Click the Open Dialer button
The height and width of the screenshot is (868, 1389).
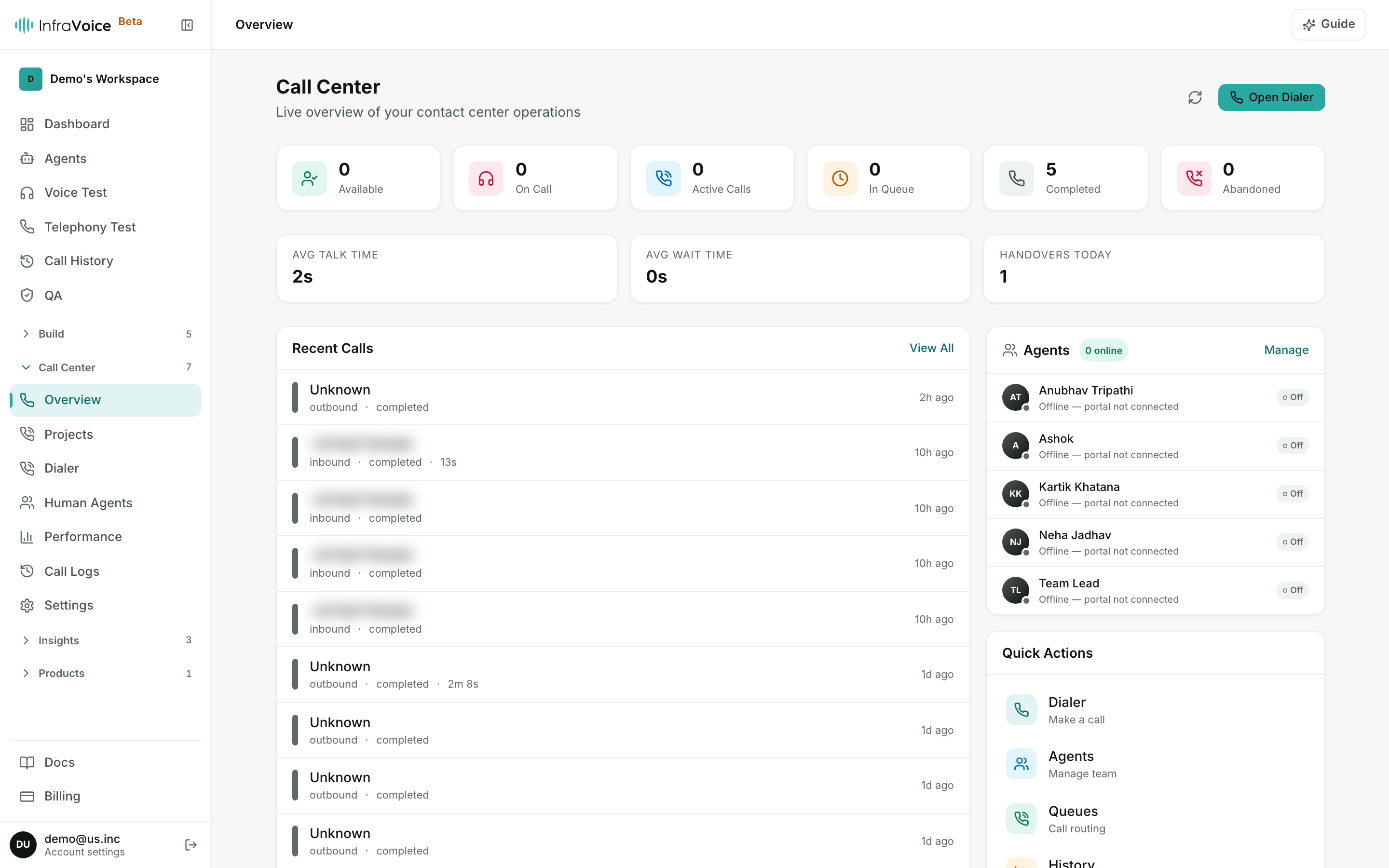click(x=1271, y=97)
